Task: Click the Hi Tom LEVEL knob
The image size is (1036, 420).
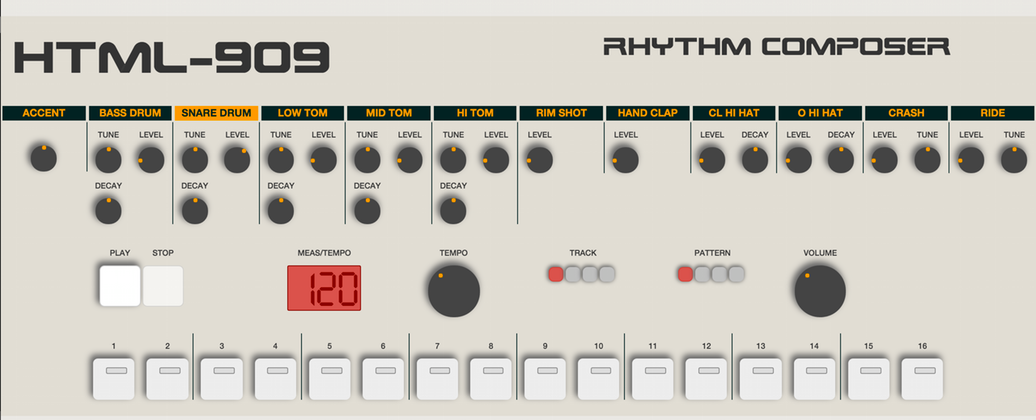Action: [x=496, y=160]
